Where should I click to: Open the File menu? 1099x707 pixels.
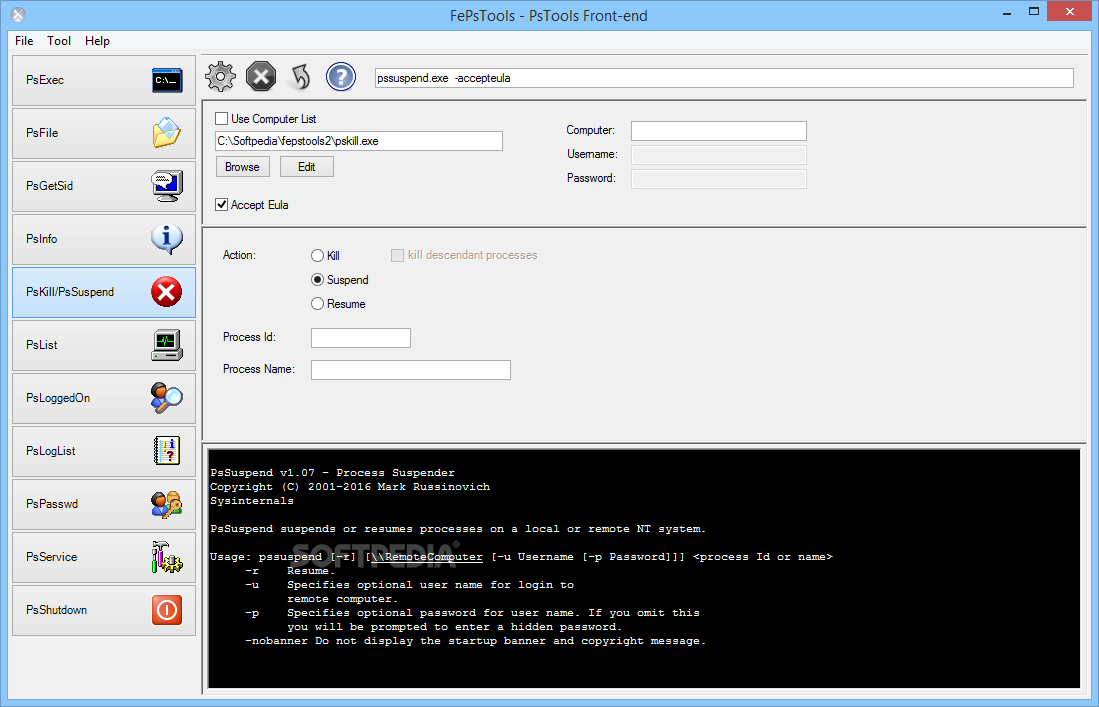tap(24, 41)
